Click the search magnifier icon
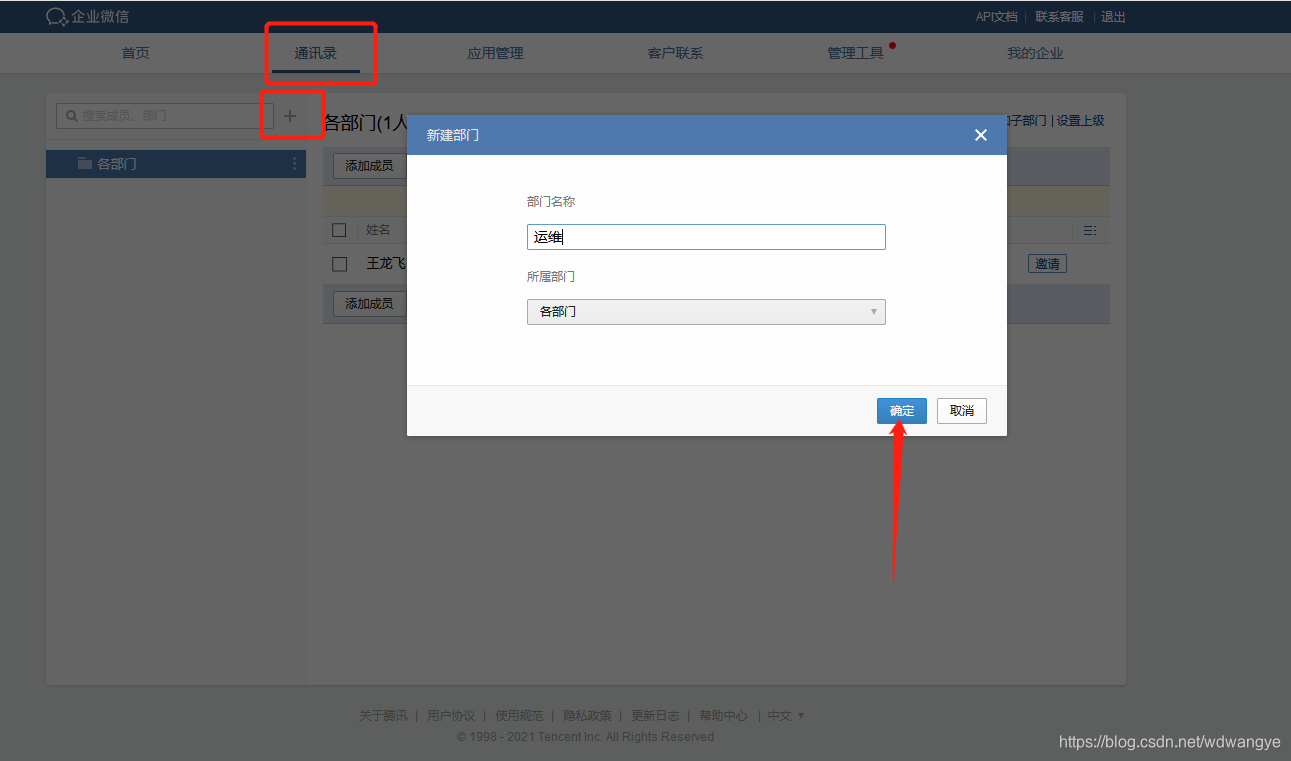 coord(71,116)
